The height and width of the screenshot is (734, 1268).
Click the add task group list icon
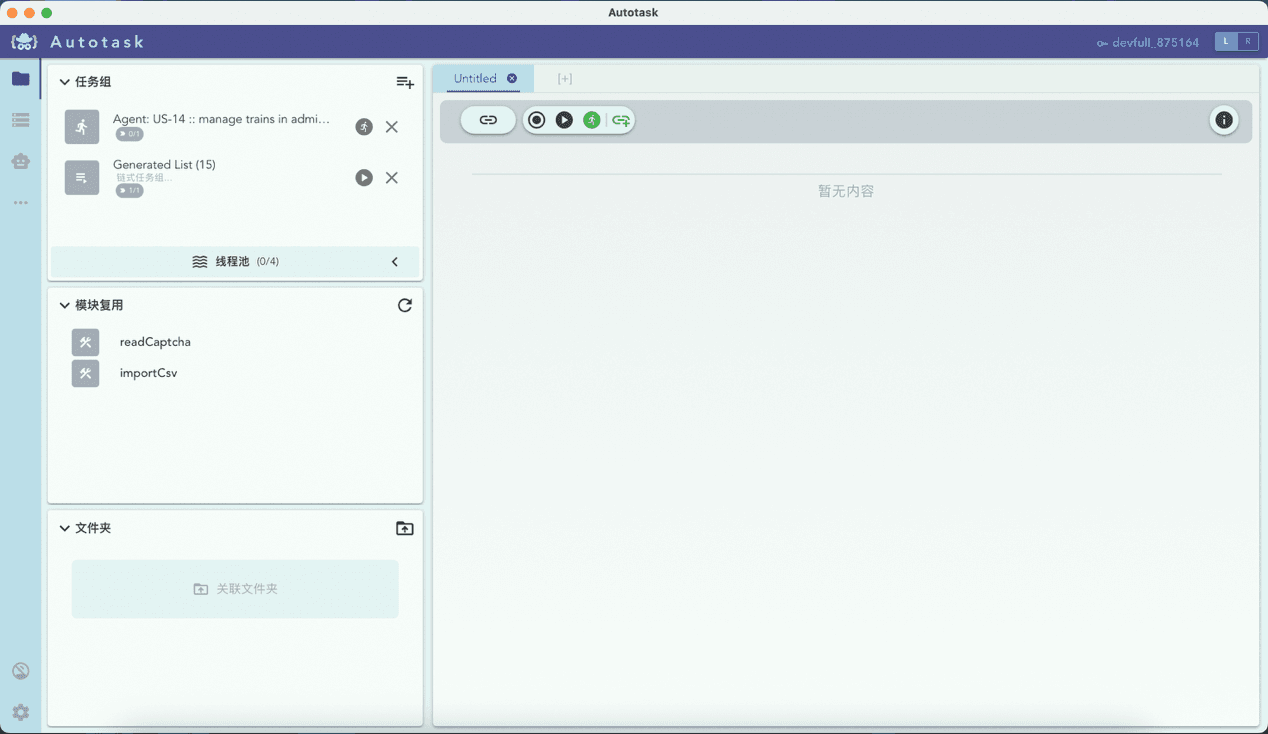pyautogui.click(x=404, y=82)
